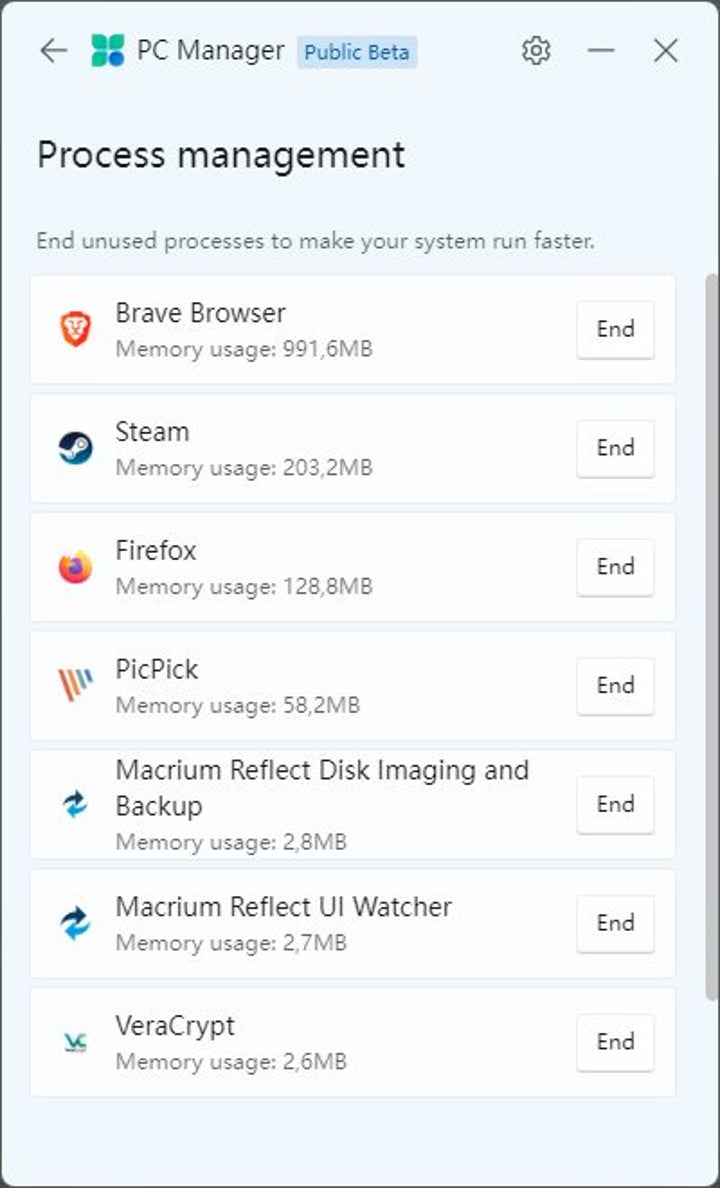Click the VeraCrypt app icon
720x1188 pixels.
75,1042
